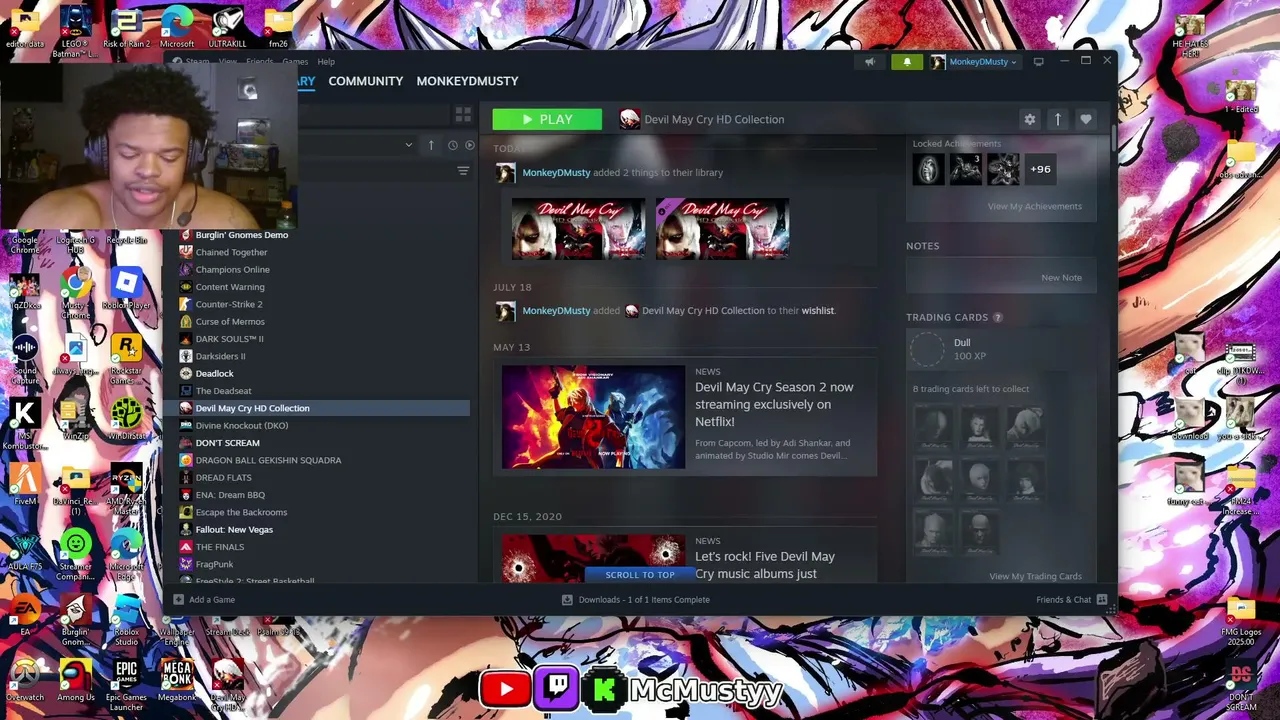The width and height of the screenshot is (1280, 720).
Task: Open the ULTRAKILL desktop shortcut
Action: pyautogui.click(x=227, y=29)
